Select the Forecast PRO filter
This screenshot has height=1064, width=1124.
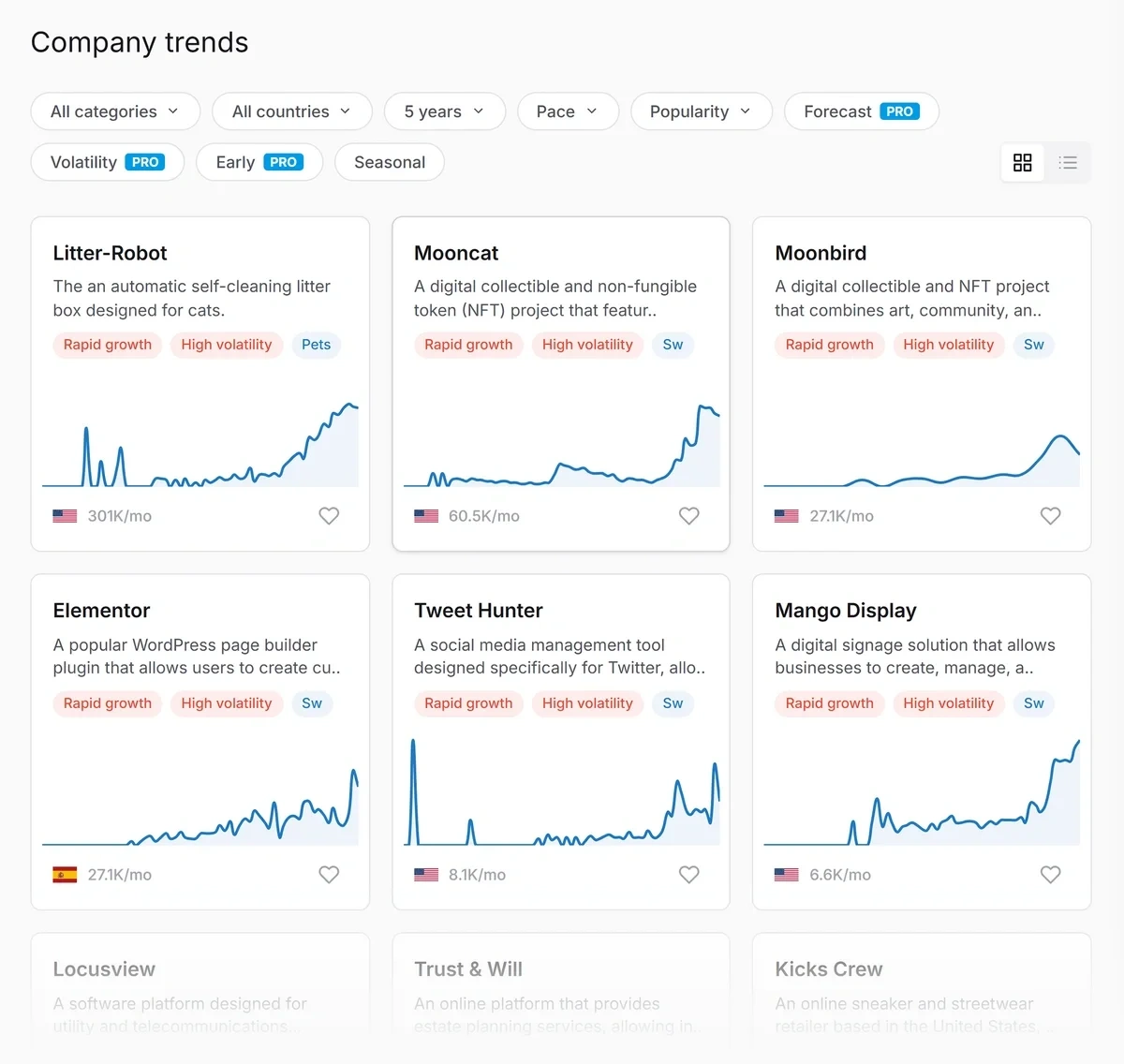point(862,111)
